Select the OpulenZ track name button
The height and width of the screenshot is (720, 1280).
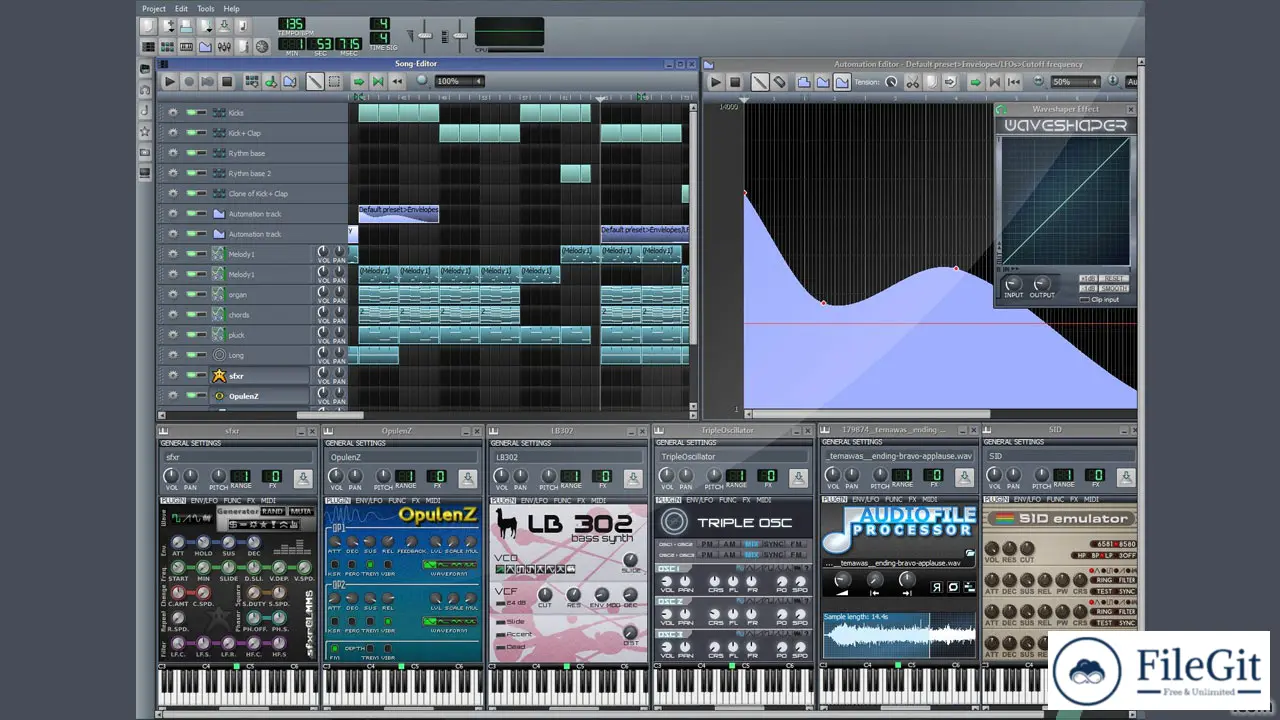(x=260, y=396)
